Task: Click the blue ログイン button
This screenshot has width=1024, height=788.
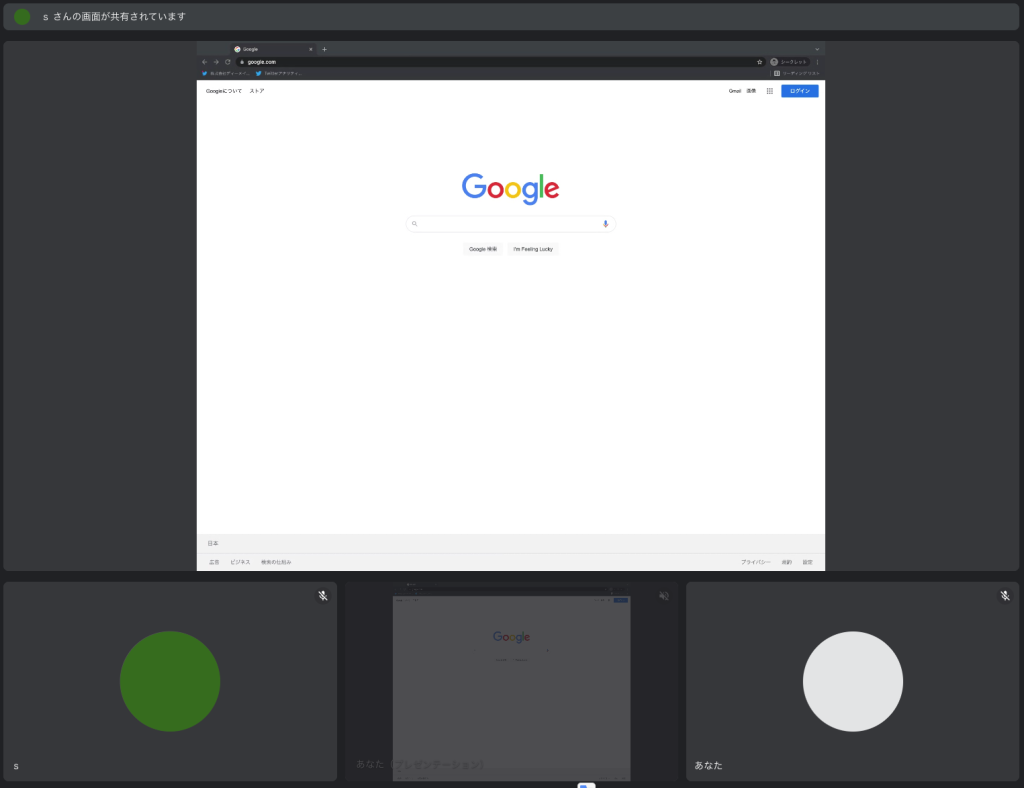Action: point(800,91)
